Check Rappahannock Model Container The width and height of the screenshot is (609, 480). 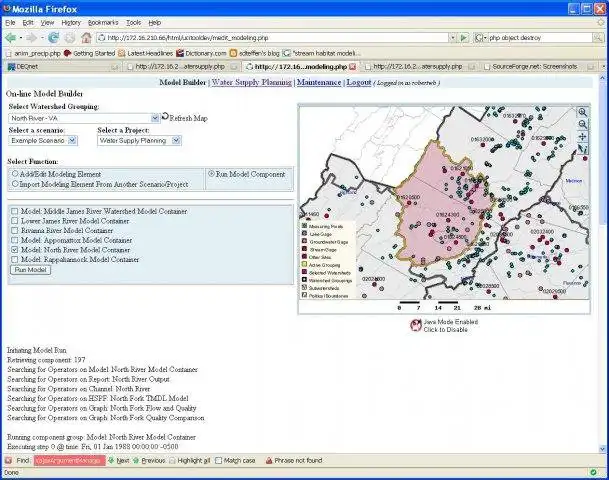click(15, 259)
